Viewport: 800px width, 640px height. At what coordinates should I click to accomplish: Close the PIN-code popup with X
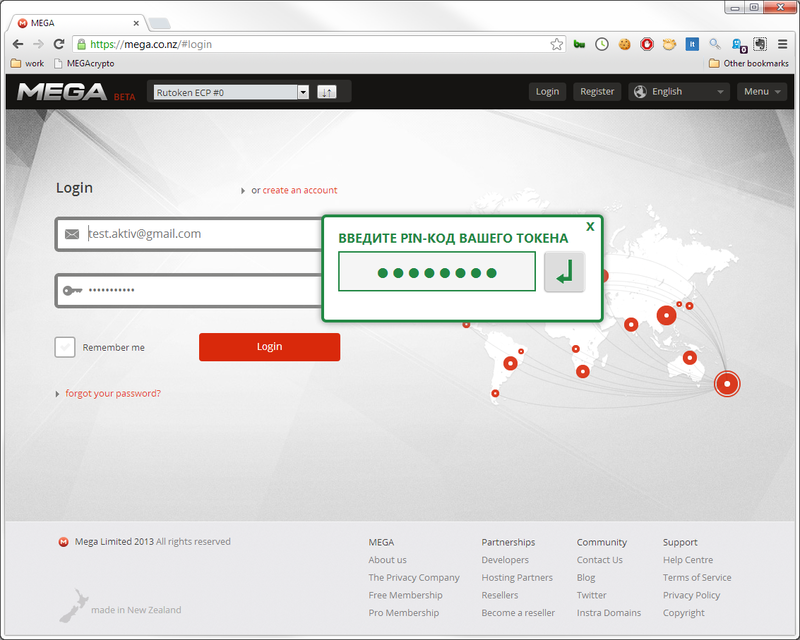pos(590,227)
